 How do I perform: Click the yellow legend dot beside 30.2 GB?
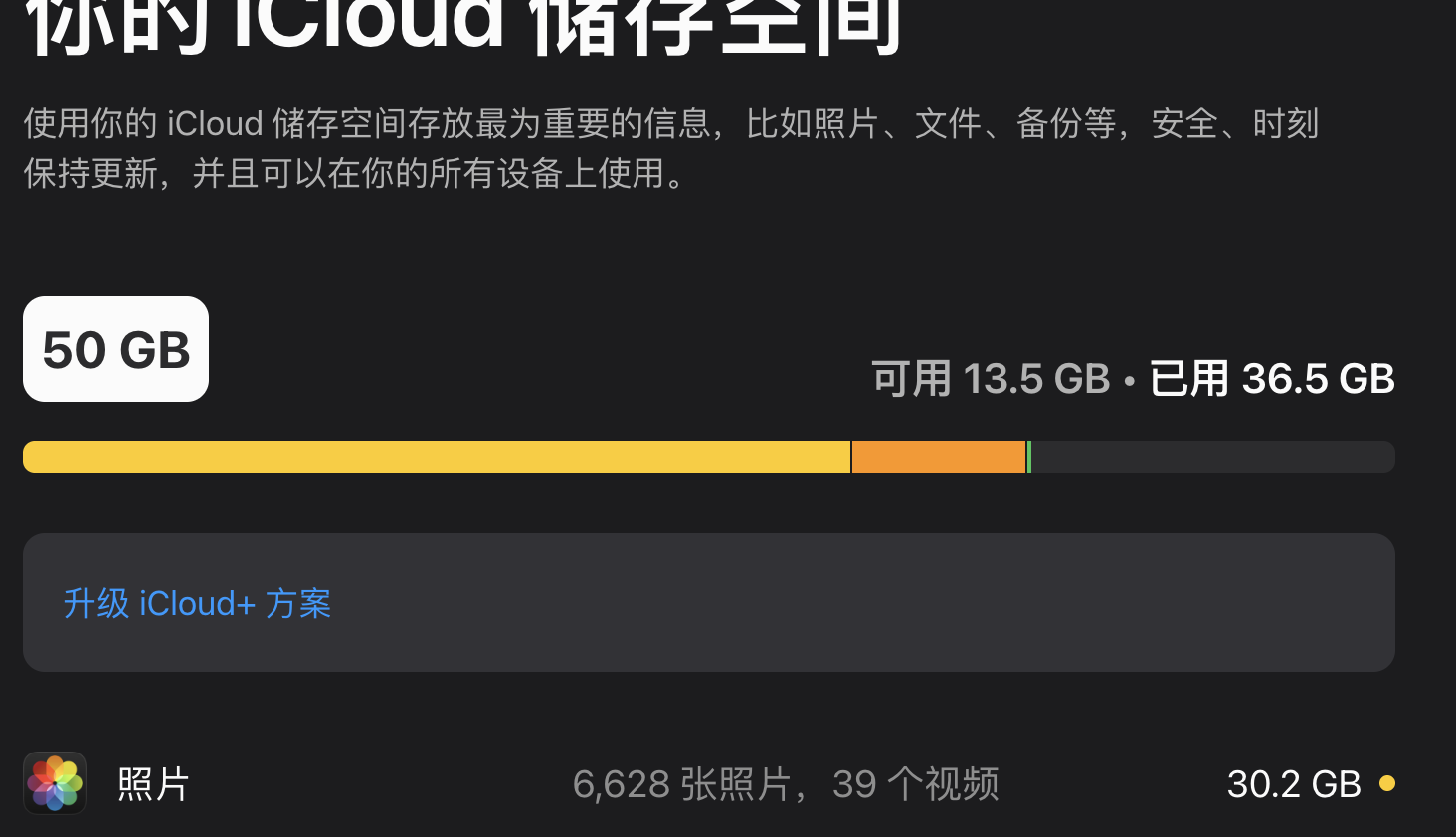tap(1387, 783)
